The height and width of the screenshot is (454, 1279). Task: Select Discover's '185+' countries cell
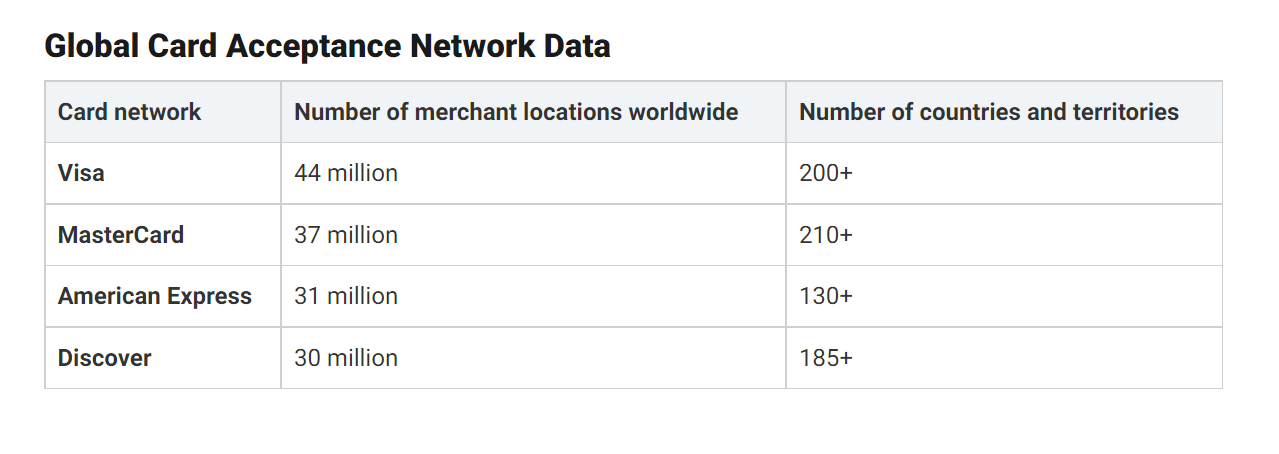(x=826, y=358)
